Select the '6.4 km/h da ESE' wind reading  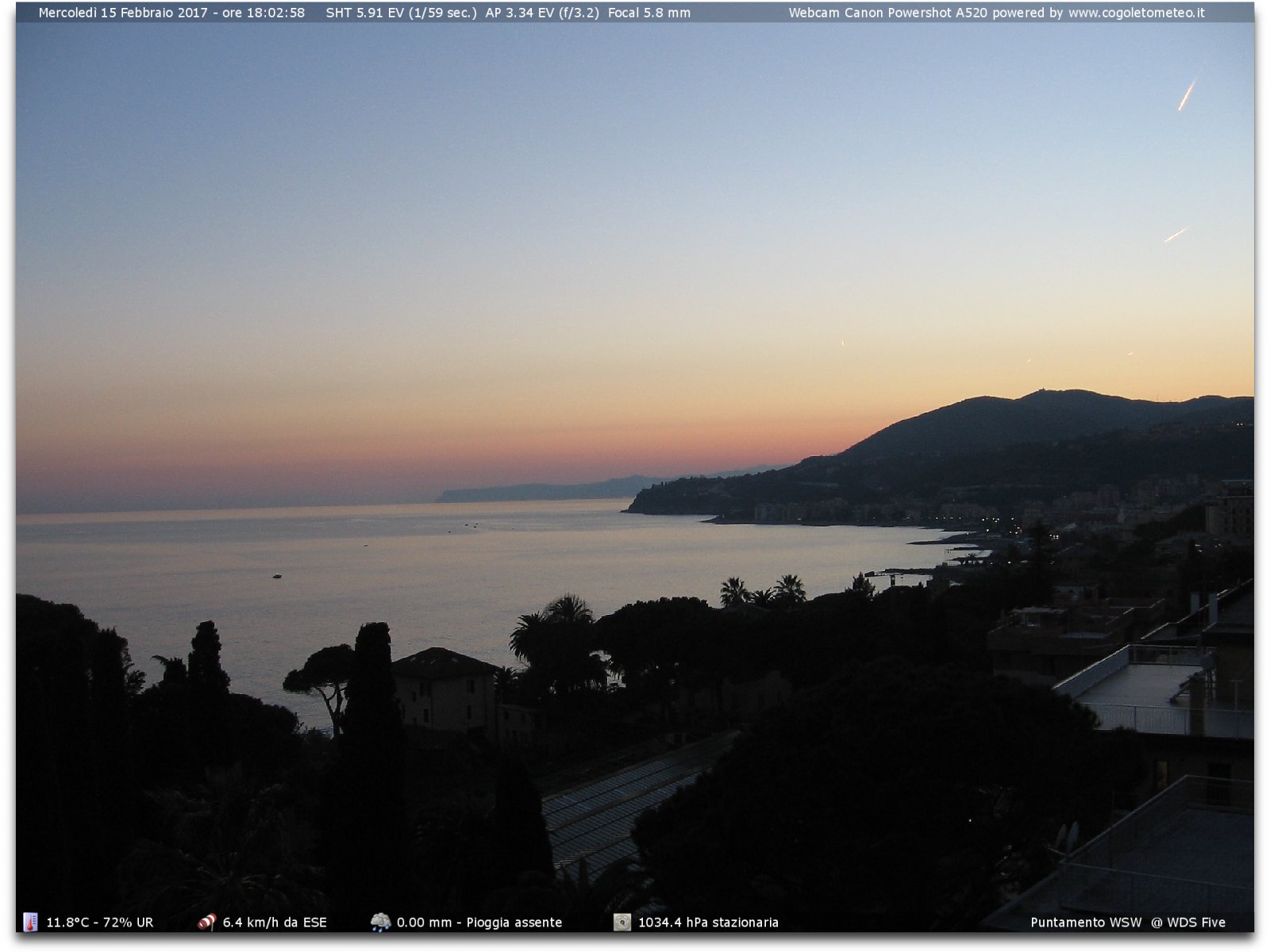275,923
